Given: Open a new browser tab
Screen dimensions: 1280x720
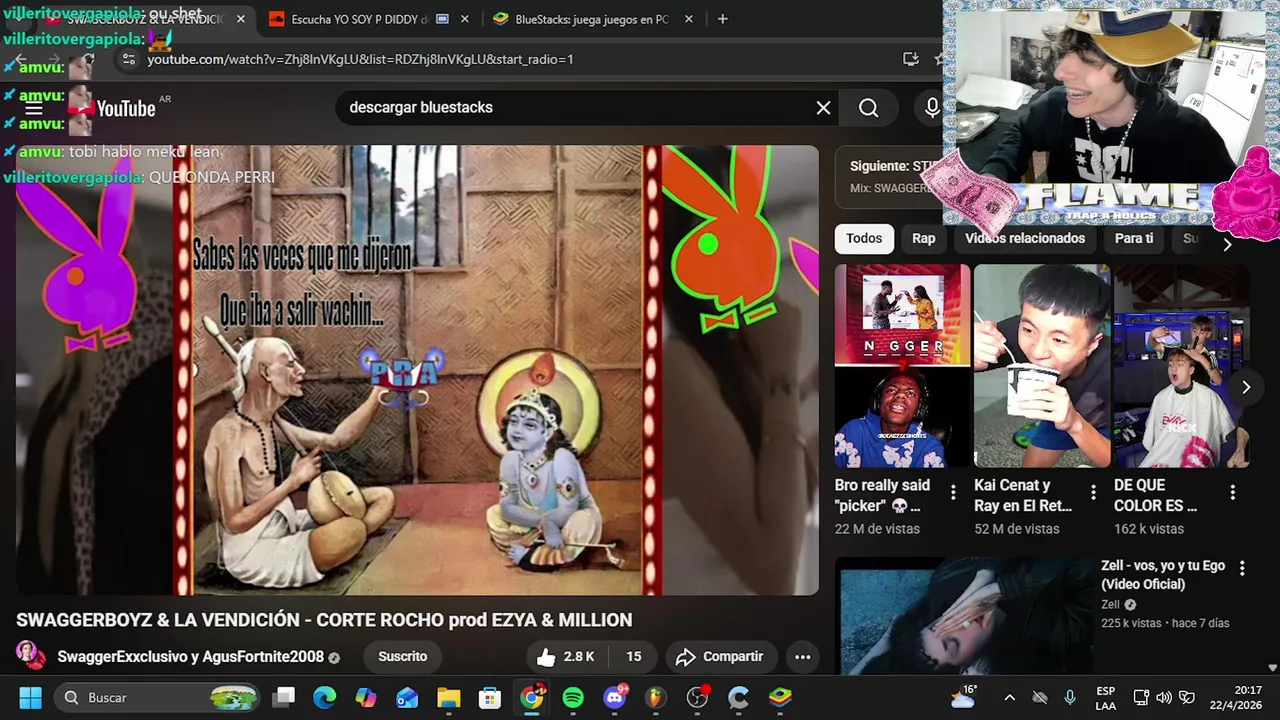Looking at the screenshot, I should tap(722, 19).
